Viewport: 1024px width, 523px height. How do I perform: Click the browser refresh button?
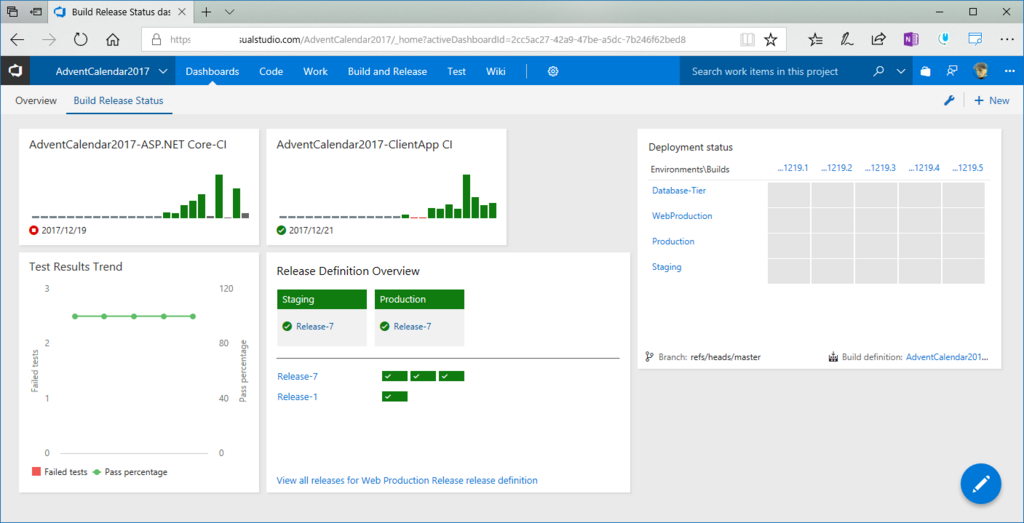(x=80, y=40)
